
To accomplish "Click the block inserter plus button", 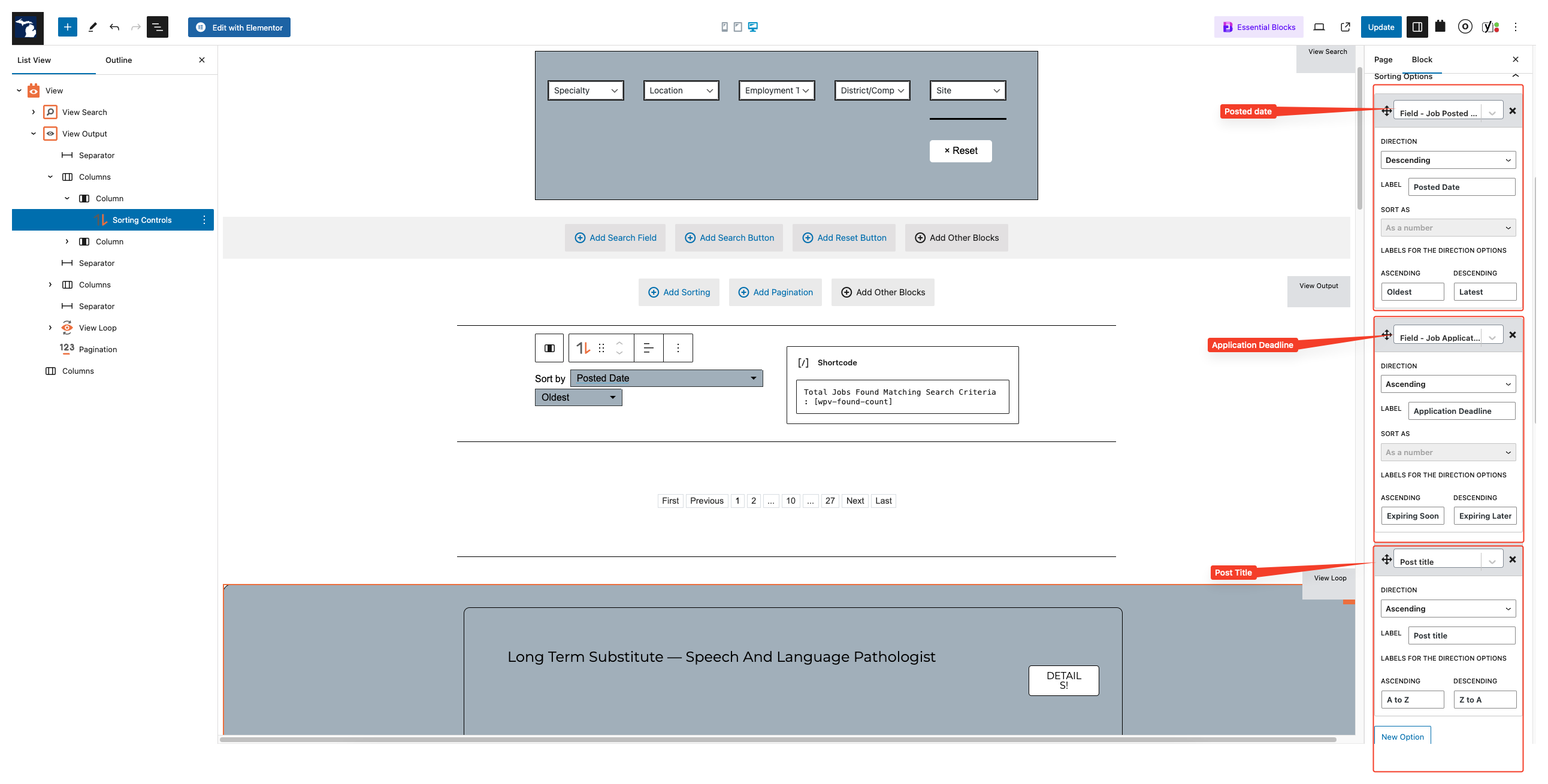I will 67,27.
